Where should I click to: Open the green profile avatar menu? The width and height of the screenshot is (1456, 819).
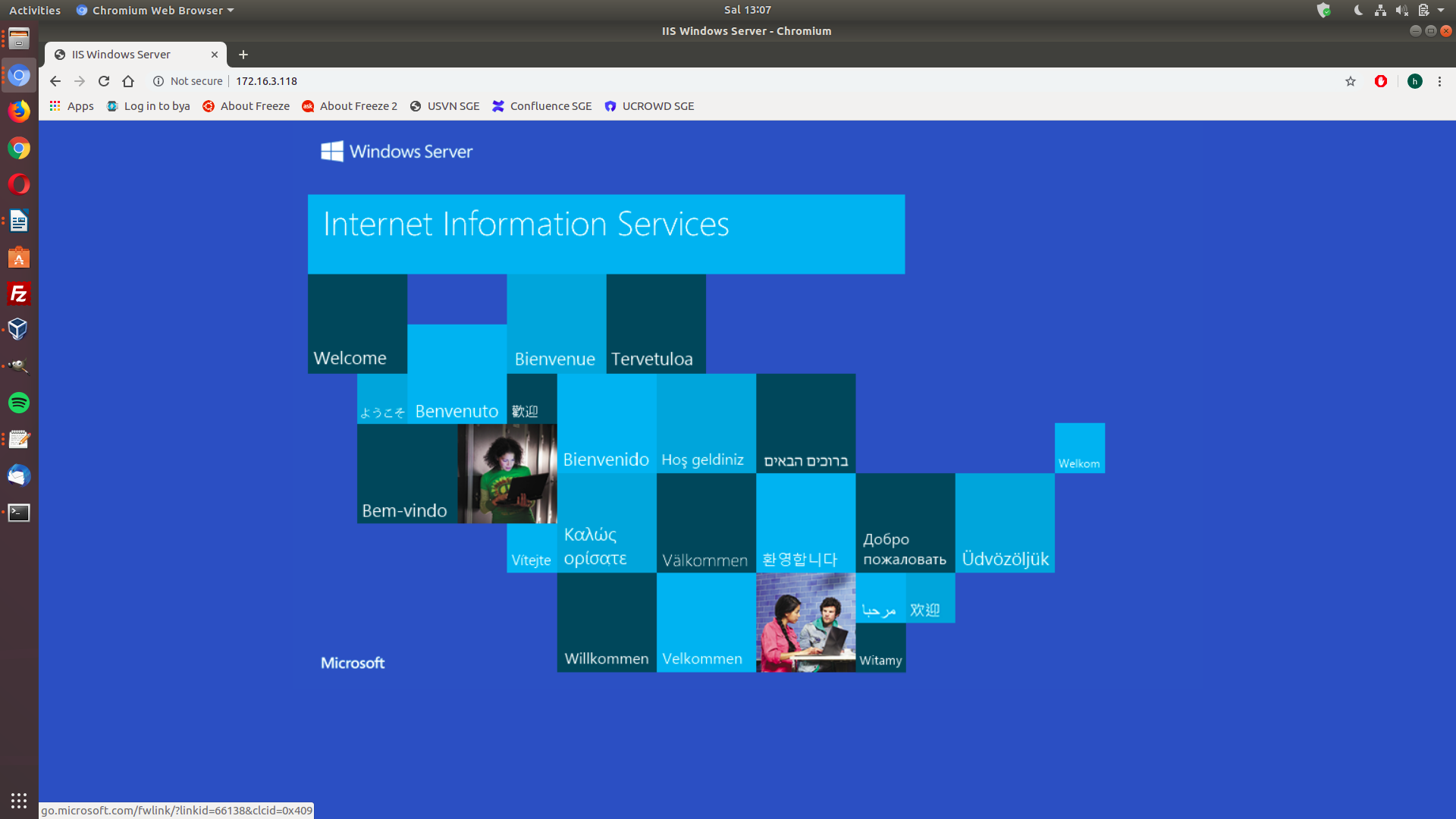(1415, 81)
